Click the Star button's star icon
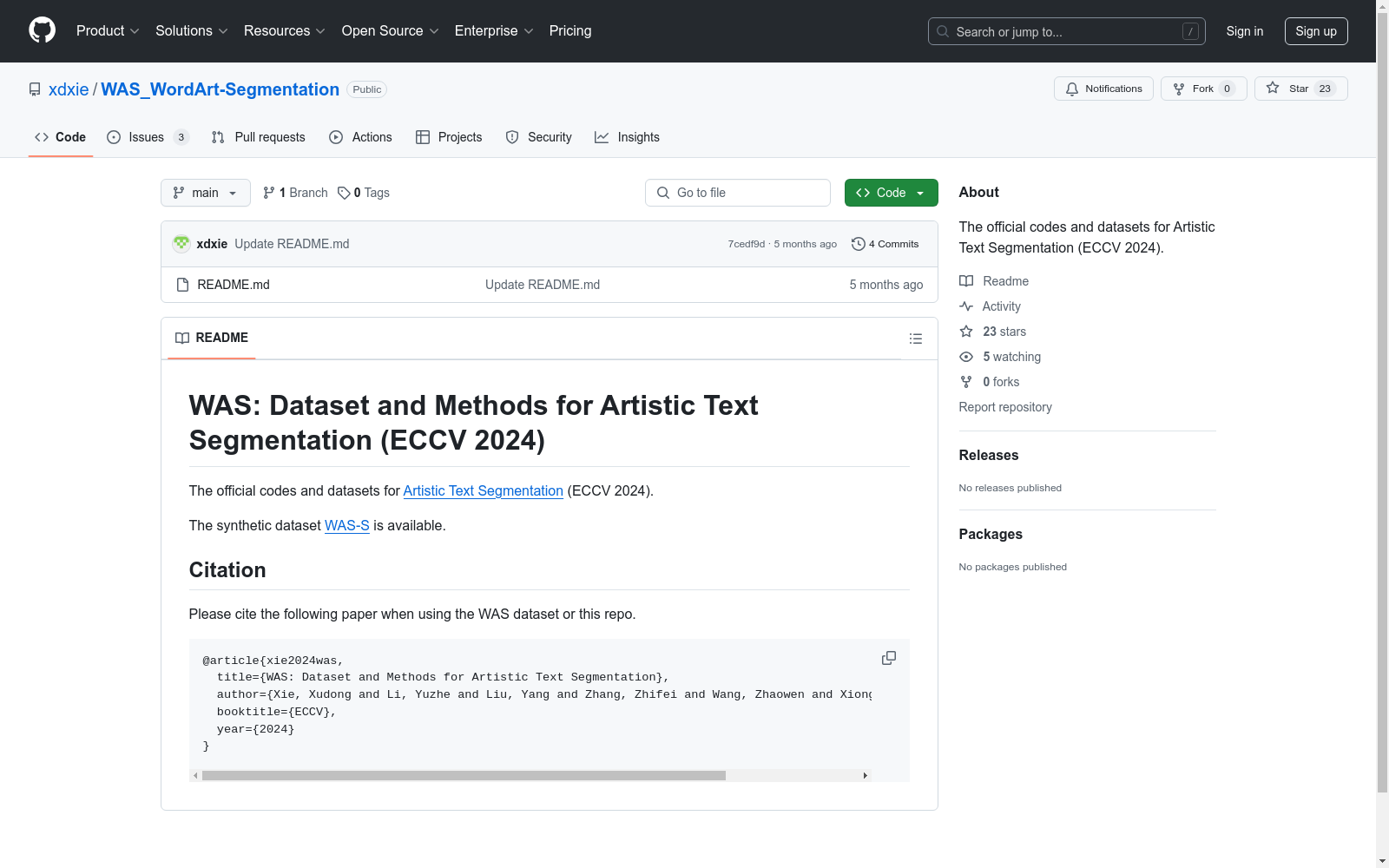Image resolution: width=1389 pixels, height=868 pixels. (x=1273, y=88)
